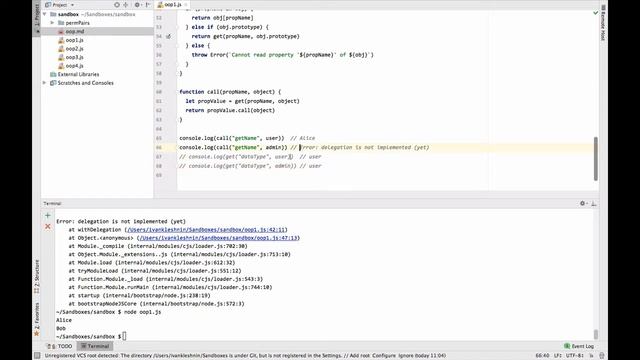Open the Event Log
Image resolution: width=640 pixels, height=360 pixels.
point(579,346)
